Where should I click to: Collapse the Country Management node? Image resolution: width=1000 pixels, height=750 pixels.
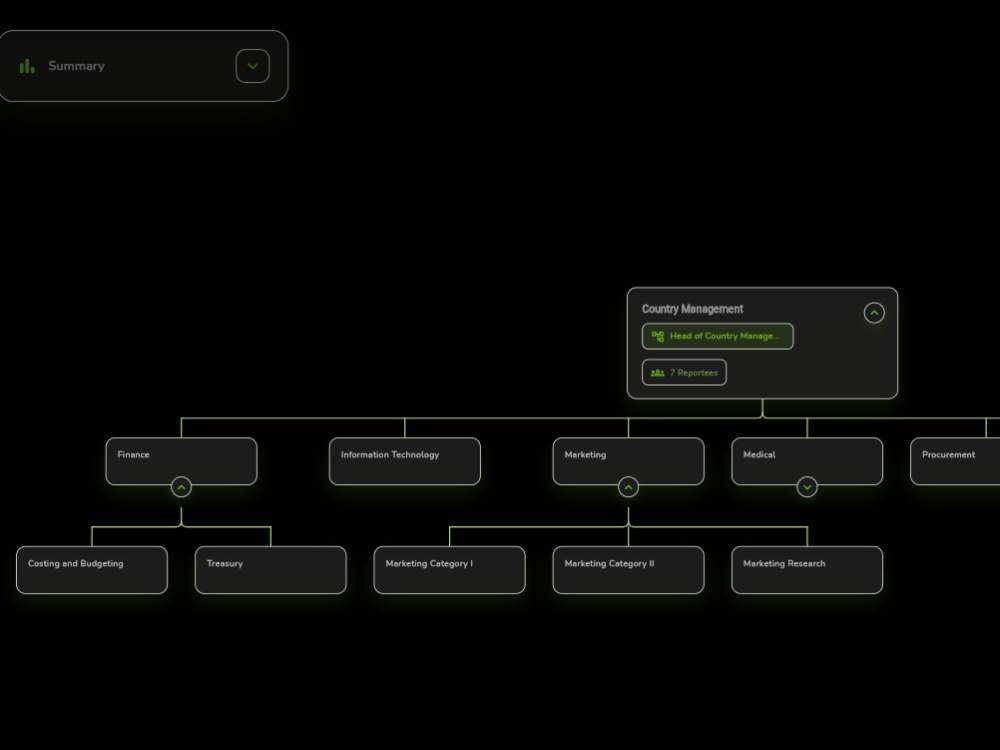coord(874,312)
